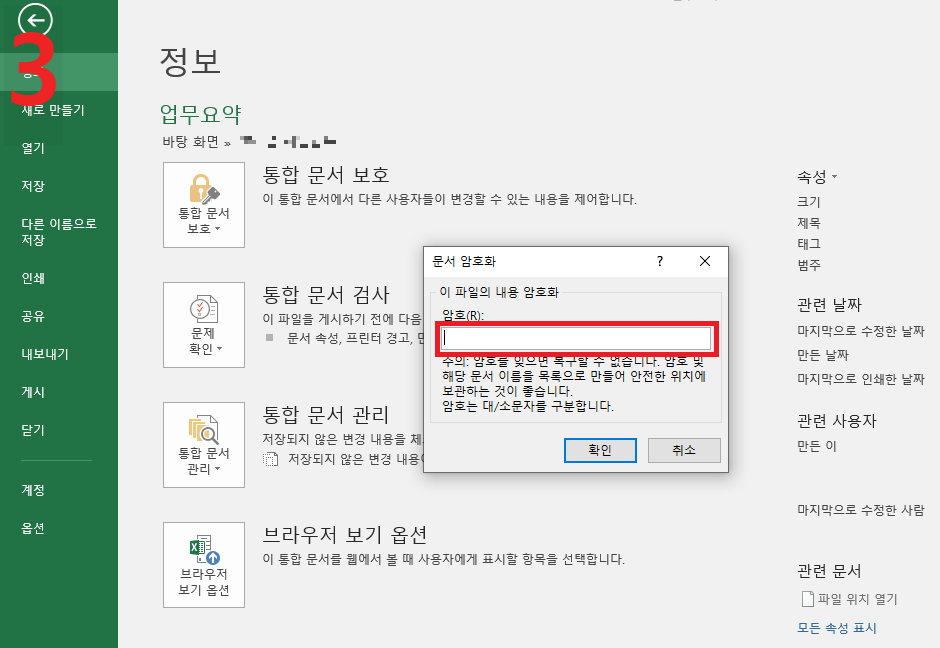The image size is (940, 648).
Task: Click the dialog help question mark
Action: point(659,261)
